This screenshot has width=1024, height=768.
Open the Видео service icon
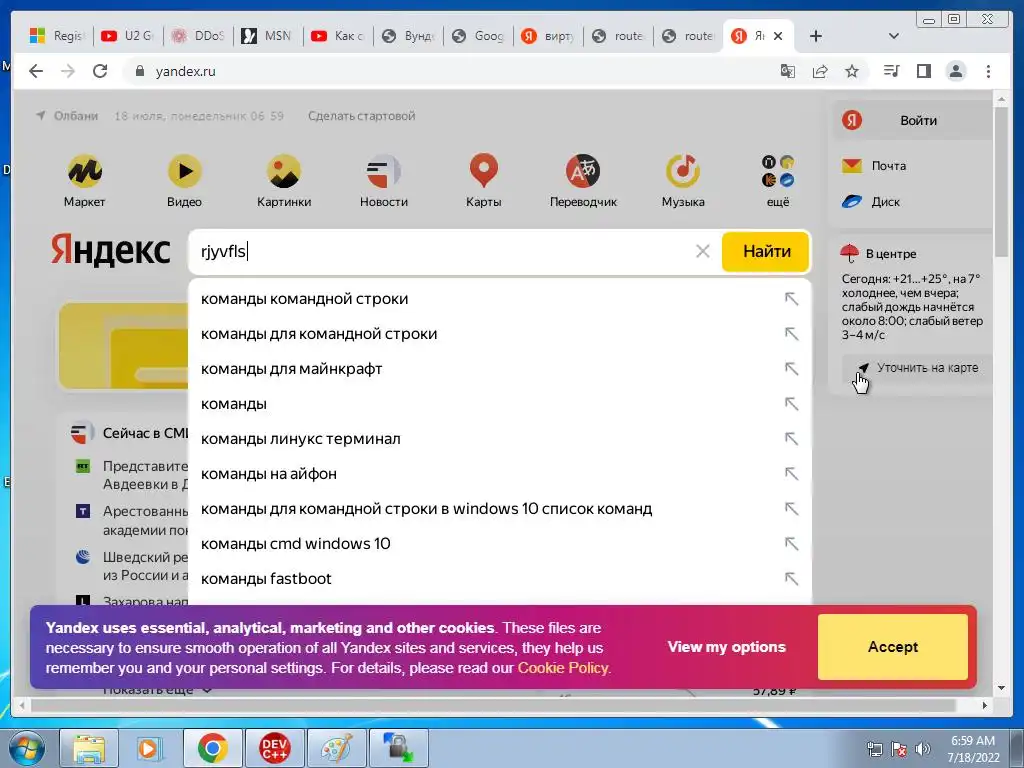tap(184, 172)
